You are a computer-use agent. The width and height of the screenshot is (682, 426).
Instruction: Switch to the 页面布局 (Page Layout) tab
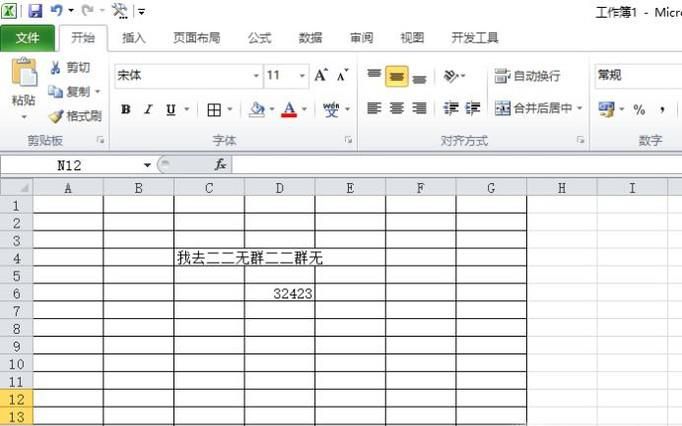197,38
